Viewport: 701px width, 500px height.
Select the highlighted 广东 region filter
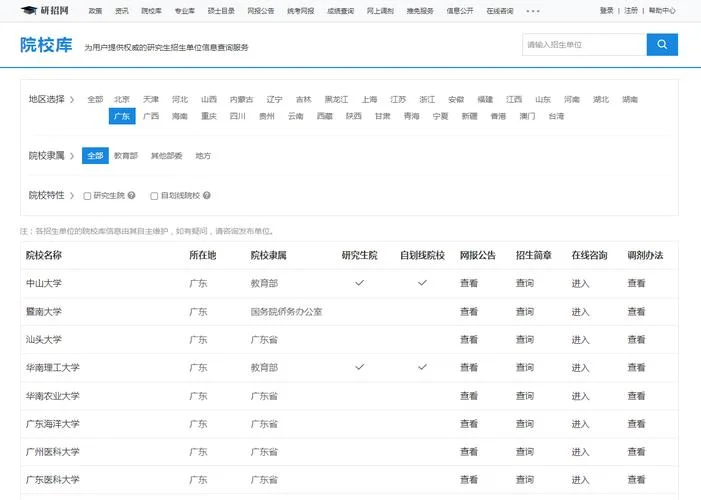coord(122,116)
